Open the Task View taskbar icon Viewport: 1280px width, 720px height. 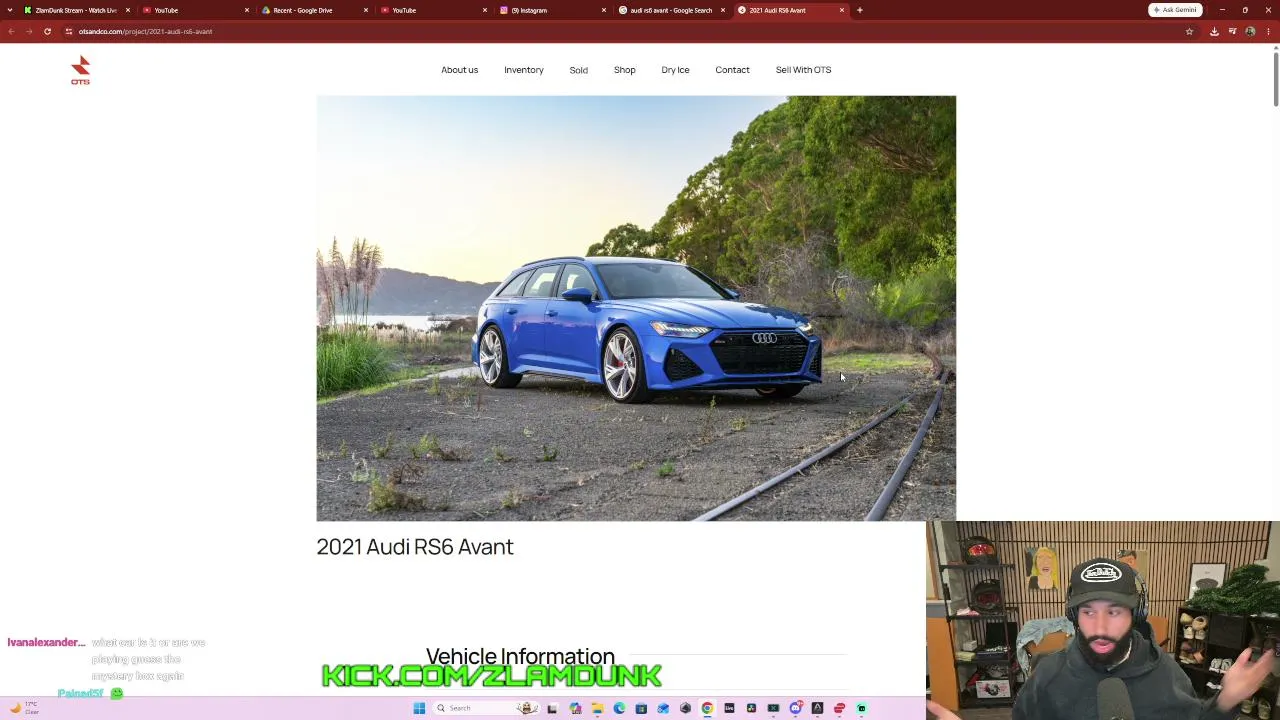coord(551,708)
